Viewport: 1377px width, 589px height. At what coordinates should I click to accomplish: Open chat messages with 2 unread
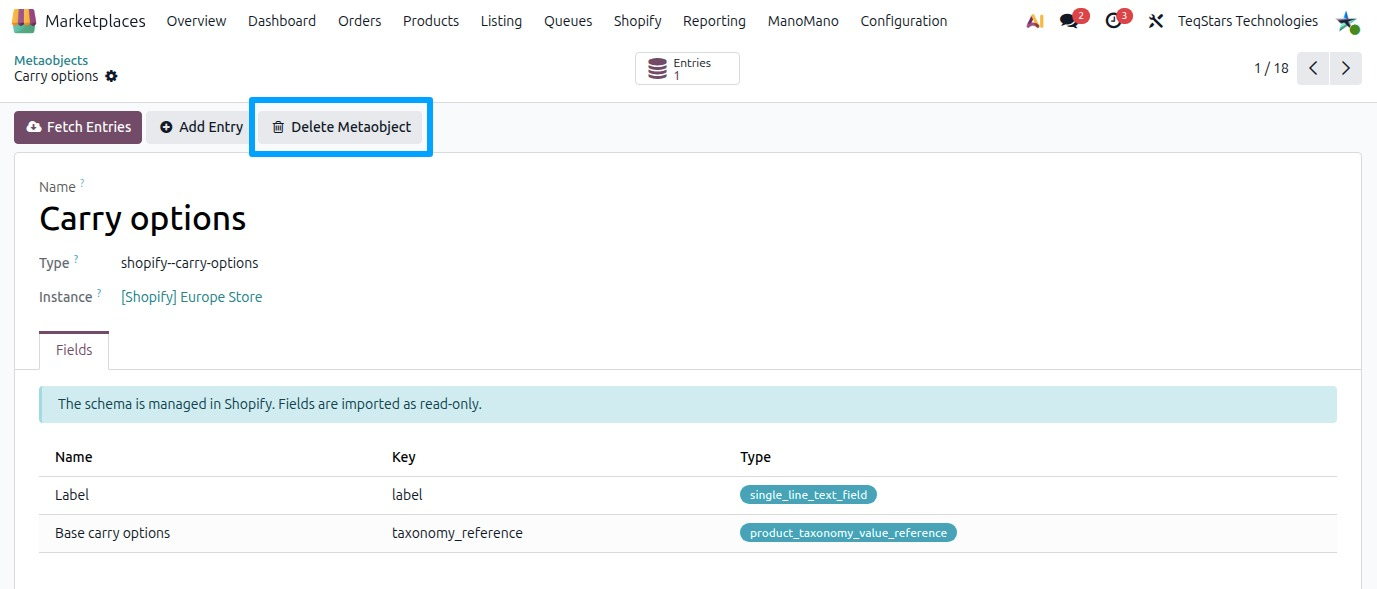[x=1073, y=20]
